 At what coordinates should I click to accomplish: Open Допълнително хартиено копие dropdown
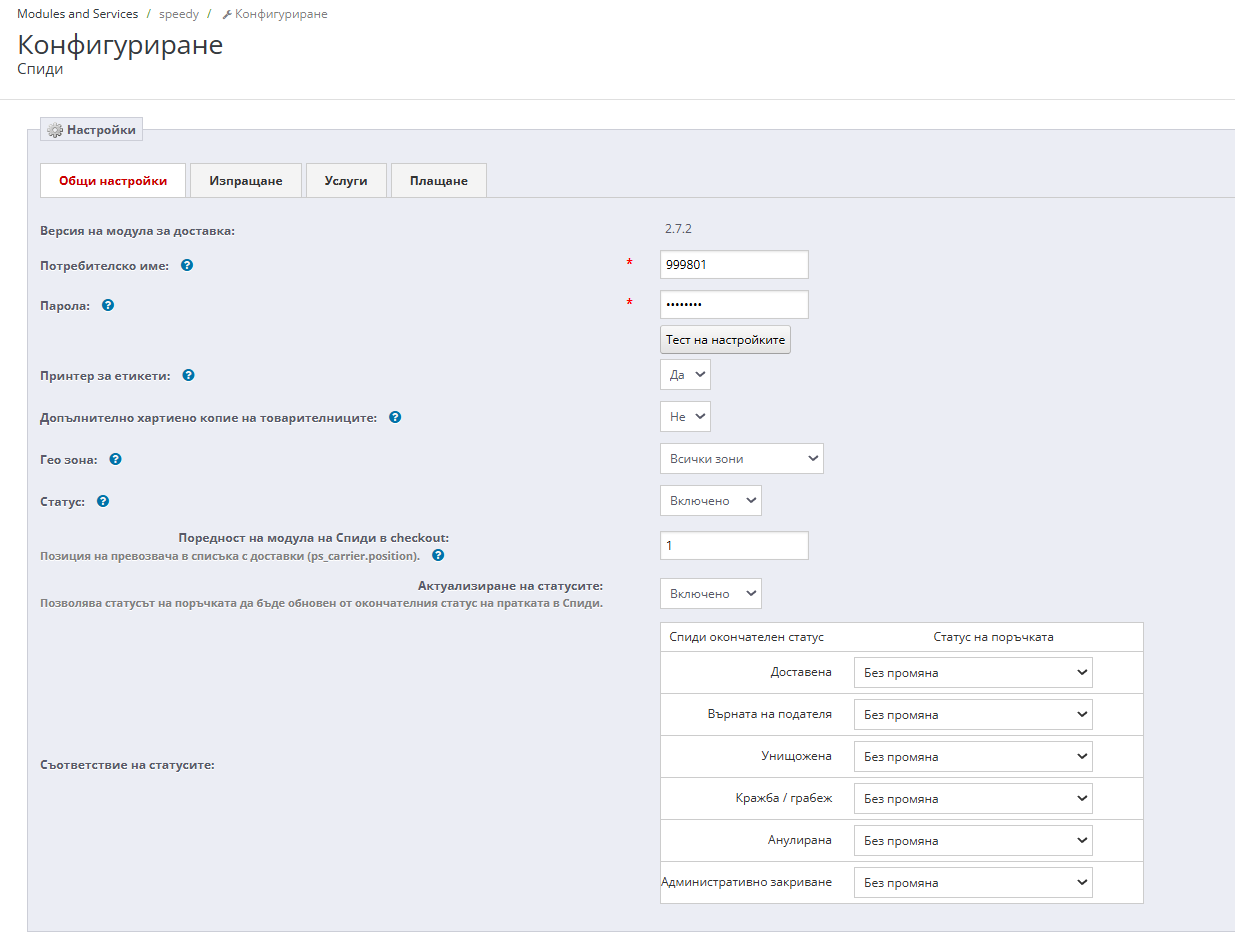pyautogui.click(x=685, y=417)
